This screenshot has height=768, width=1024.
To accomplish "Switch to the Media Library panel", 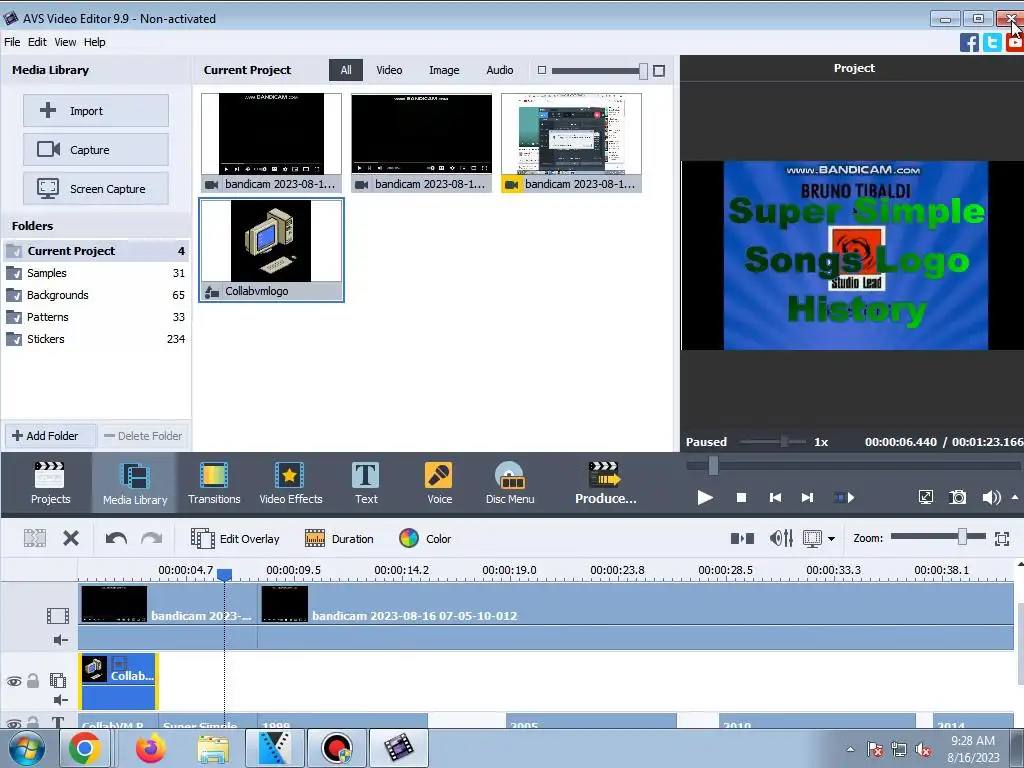I will (x=135, y=483).
